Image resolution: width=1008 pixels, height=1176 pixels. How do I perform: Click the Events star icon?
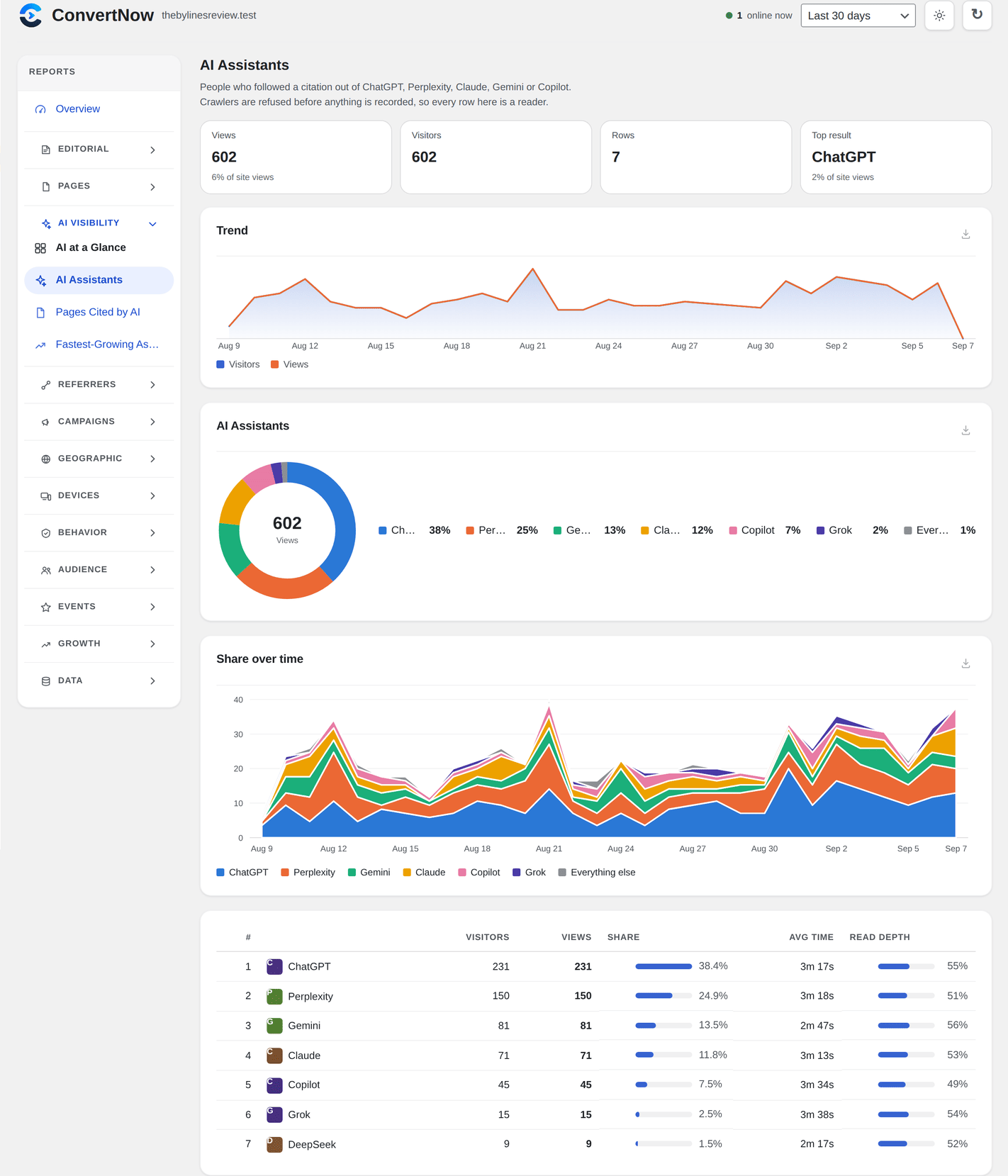pos(46,607)
